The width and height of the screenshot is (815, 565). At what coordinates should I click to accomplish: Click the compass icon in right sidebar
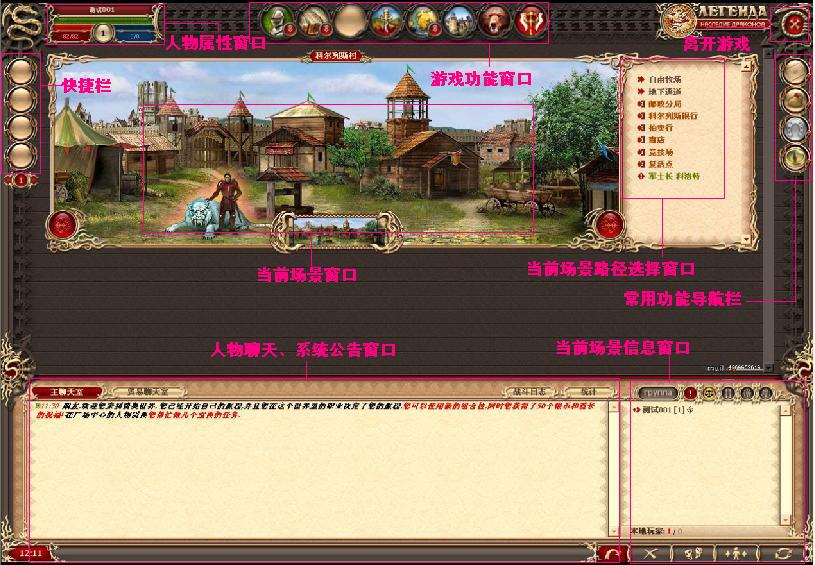click(793, 157)
